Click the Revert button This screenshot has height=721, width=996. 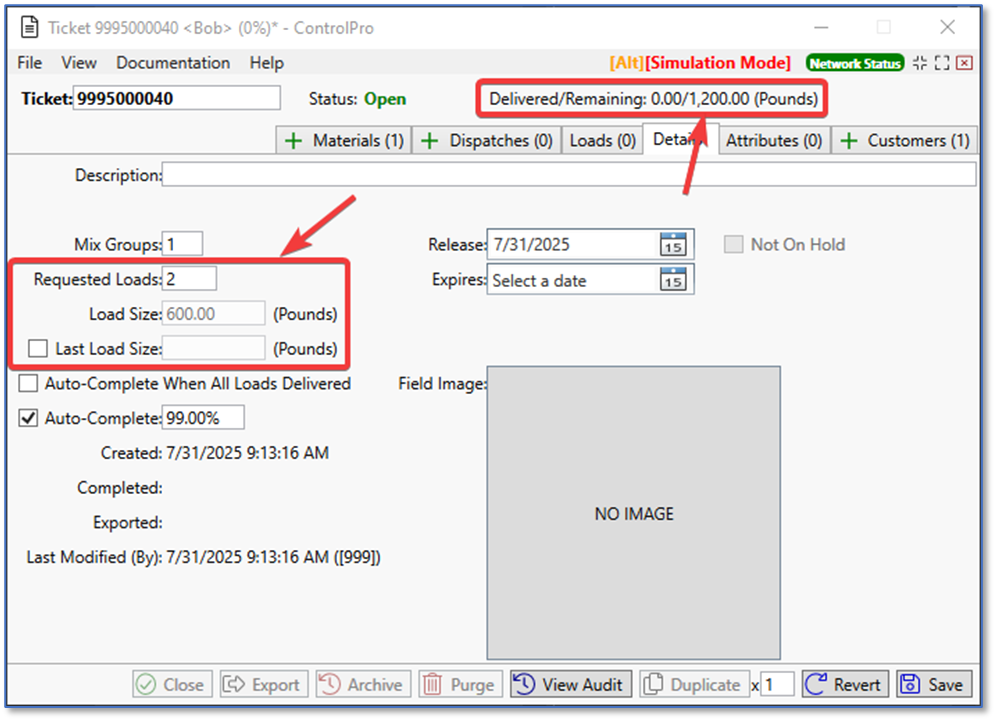click(845, 685)
